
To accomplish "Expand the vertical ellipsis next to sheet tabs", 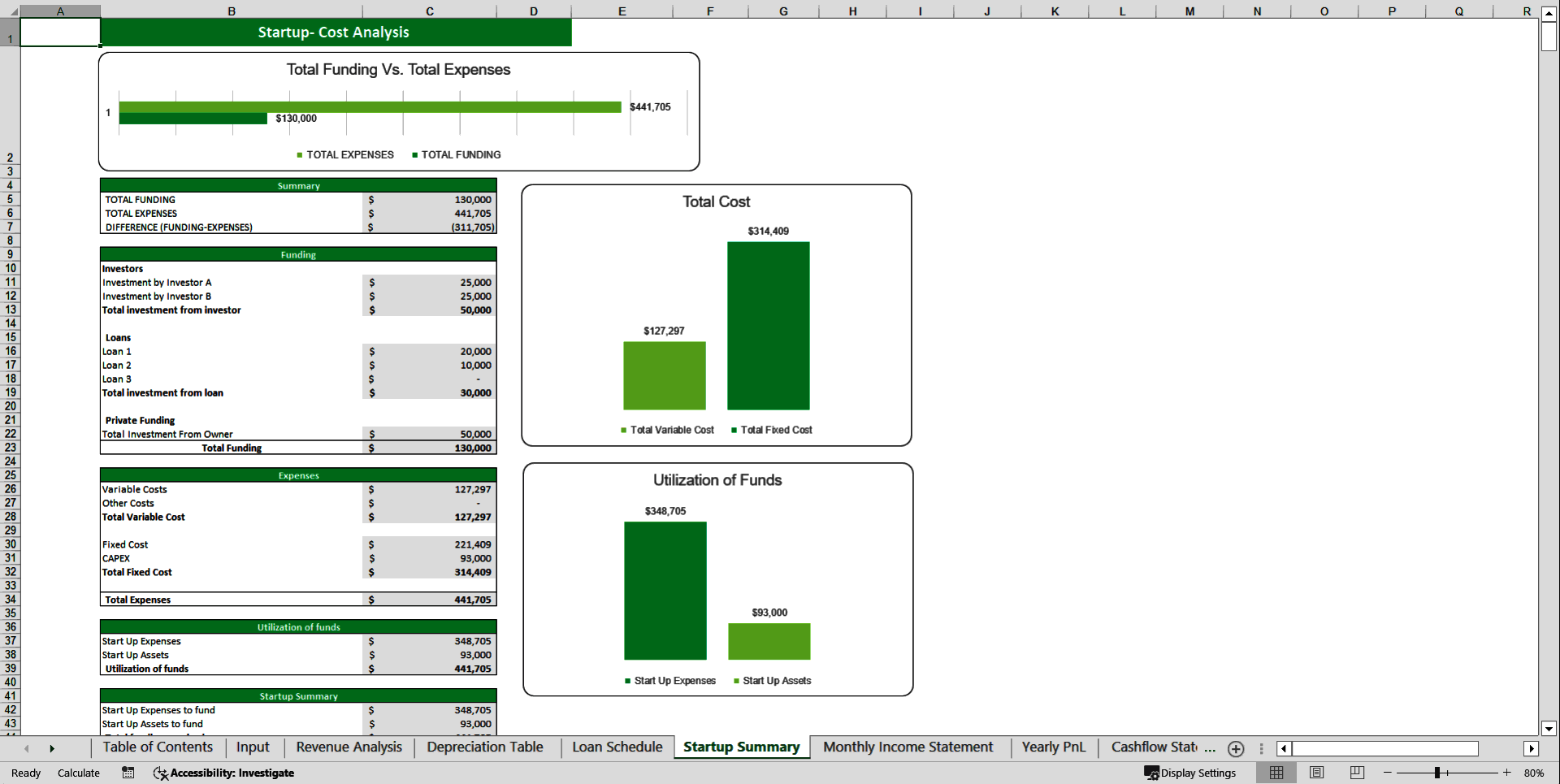I will click(x=1261, y=748).
